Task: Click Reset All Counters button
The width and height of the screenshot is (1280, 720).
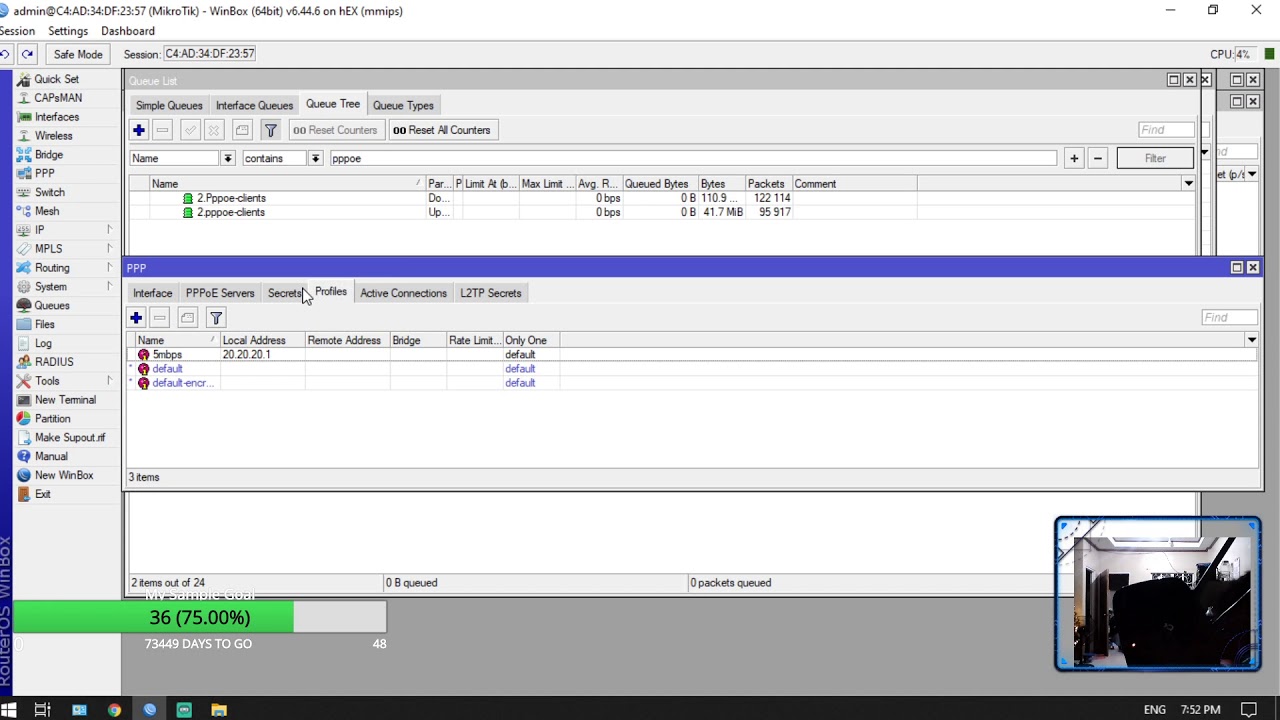Action: coord(441,130)
